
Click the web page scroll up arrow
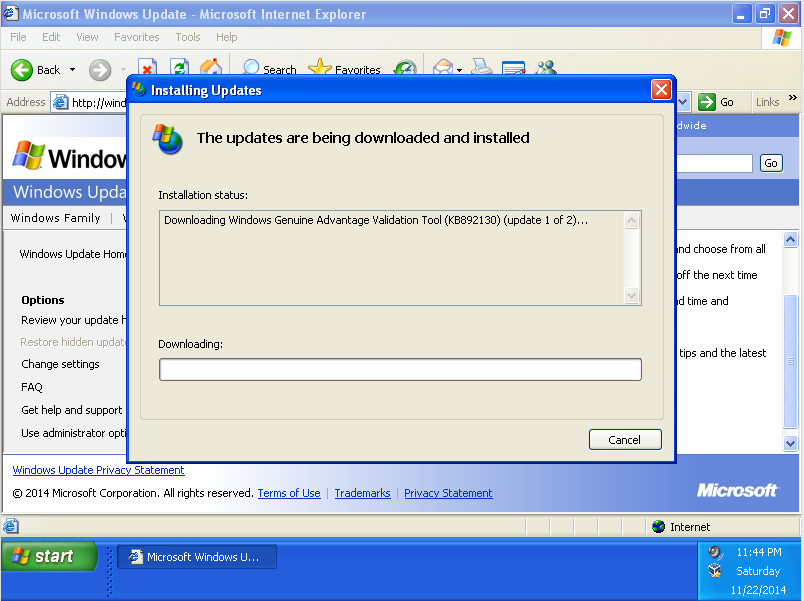(x=790, y=239)
